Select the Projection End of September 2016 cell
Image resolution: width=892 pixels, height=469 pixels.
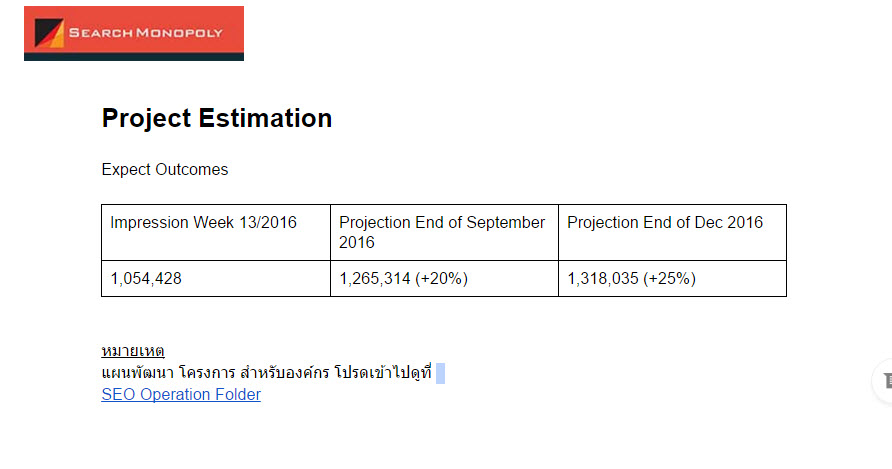coord(442,232)
